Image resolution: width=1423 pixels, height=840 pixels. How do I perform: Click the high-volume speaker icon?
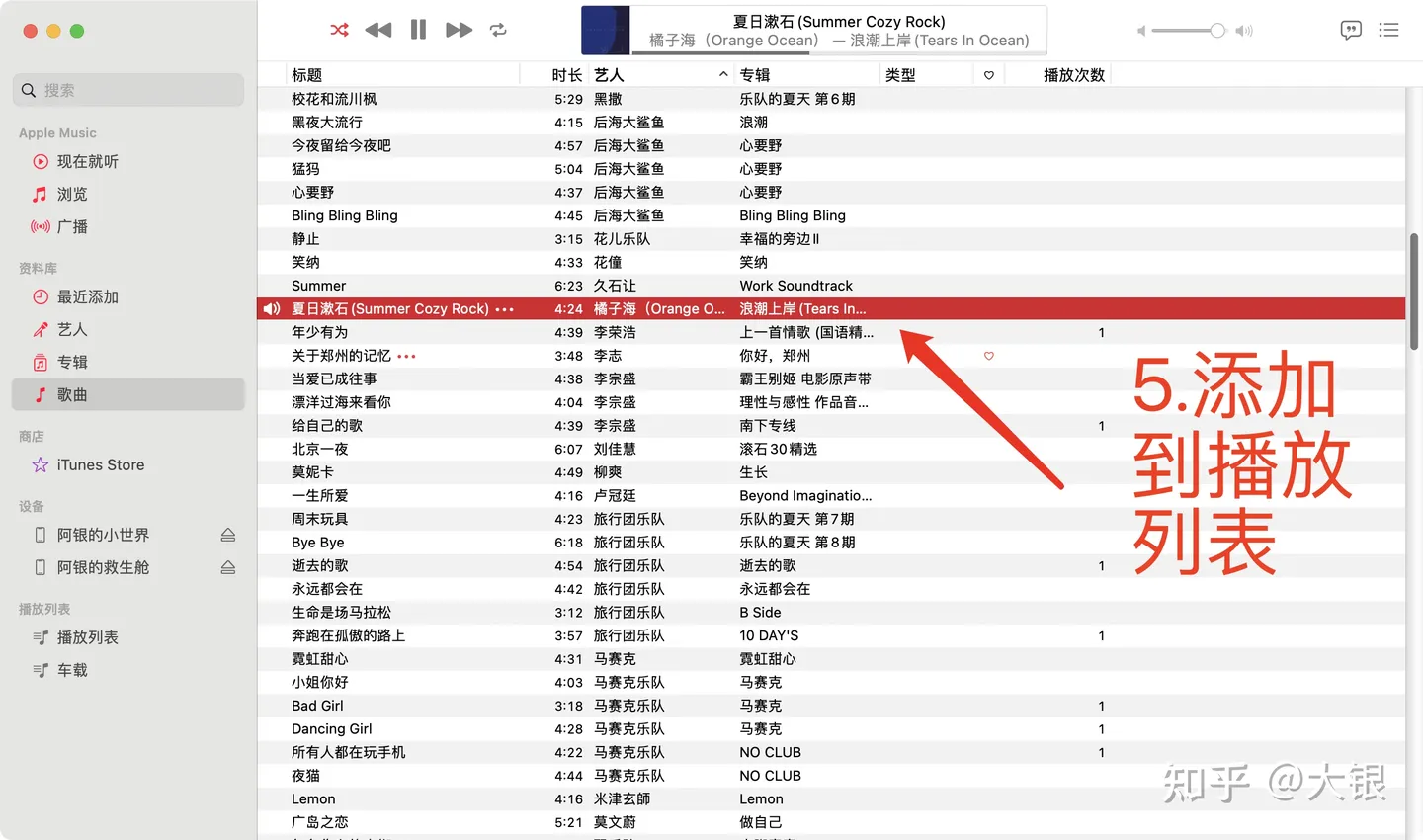[x=1244, y=31]
